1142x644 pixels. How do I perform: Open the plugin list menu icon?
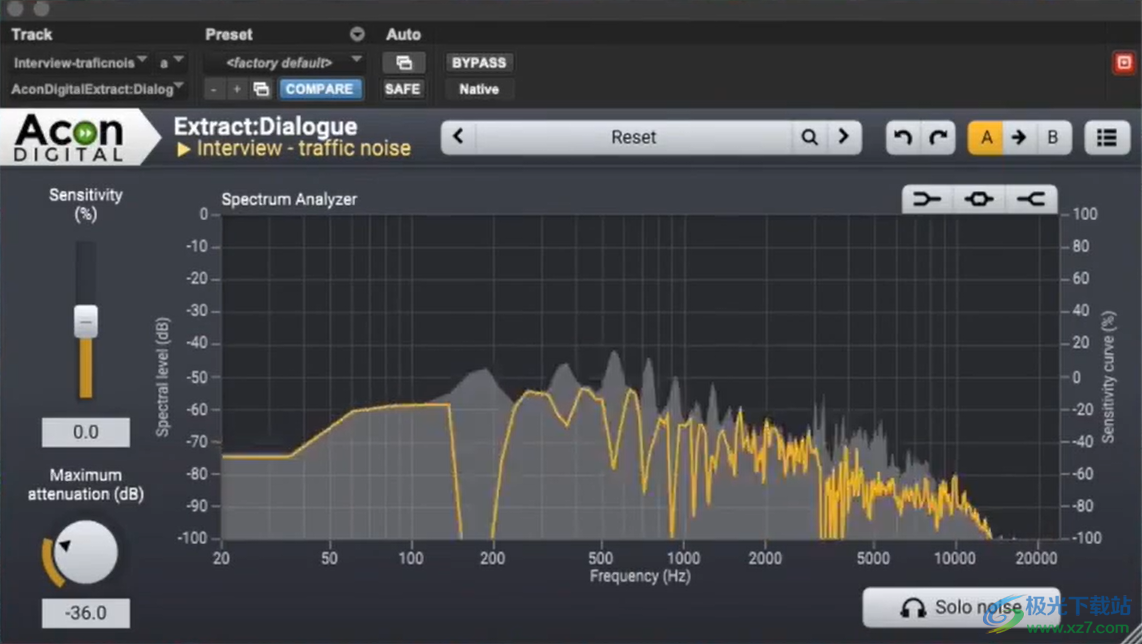point(1106,138)
